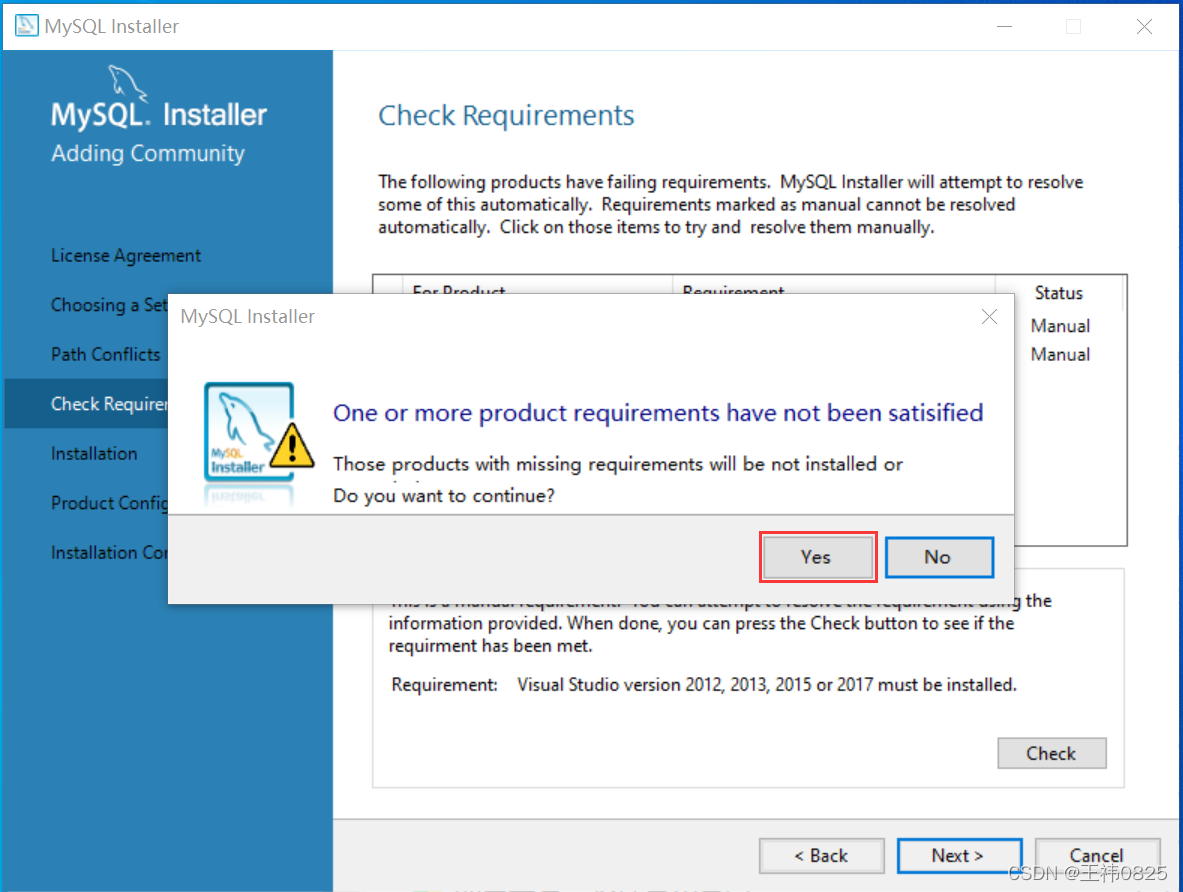Screen dimensions: 1183x892
Task: Select the License Agreement step
Action: click(x=126, y=256)
